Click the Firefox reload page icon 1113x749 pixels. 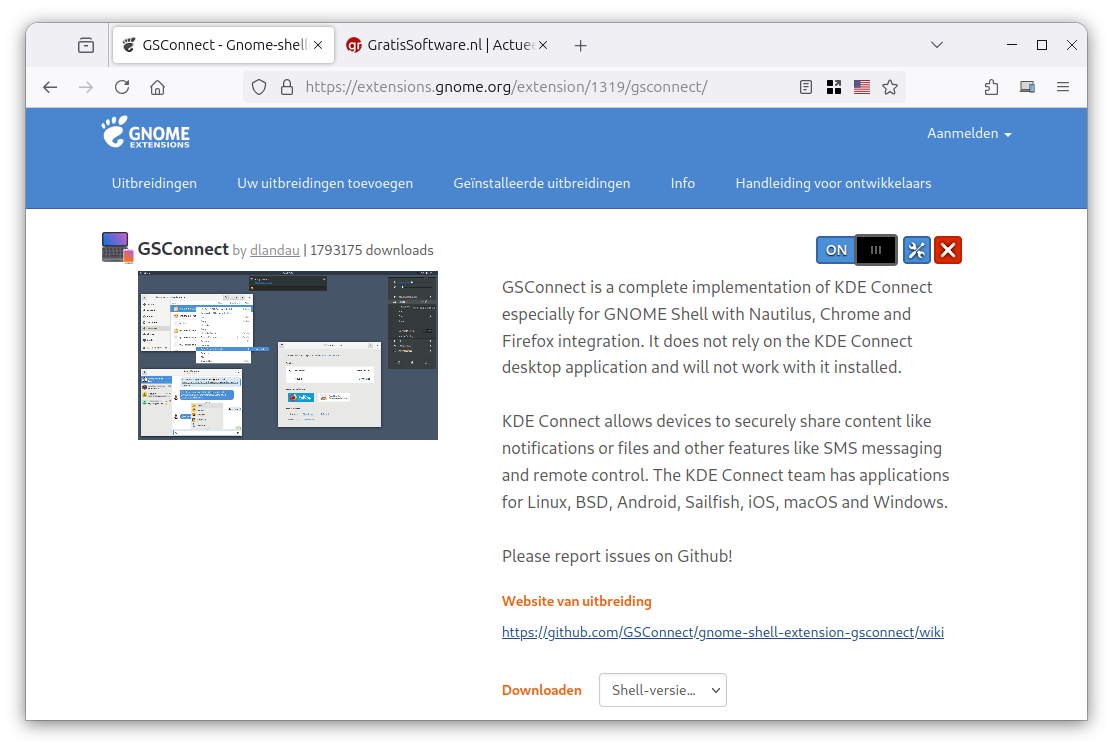click(x=122, y=87)
